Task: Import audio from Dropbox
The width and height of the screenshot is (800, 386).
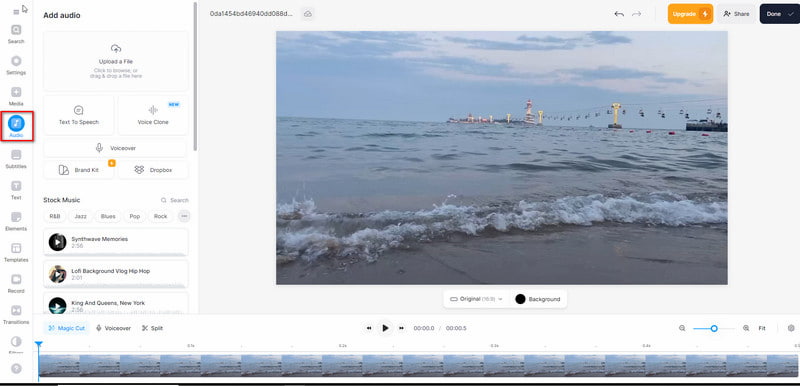Action: tap(153, 170)
